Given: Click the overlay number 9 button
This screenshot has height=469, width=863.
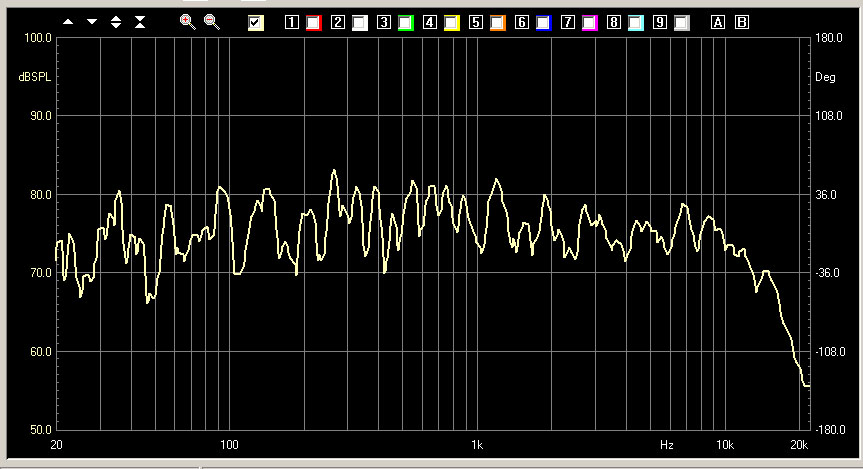Looking at the screenshot, I should [660, 22].
